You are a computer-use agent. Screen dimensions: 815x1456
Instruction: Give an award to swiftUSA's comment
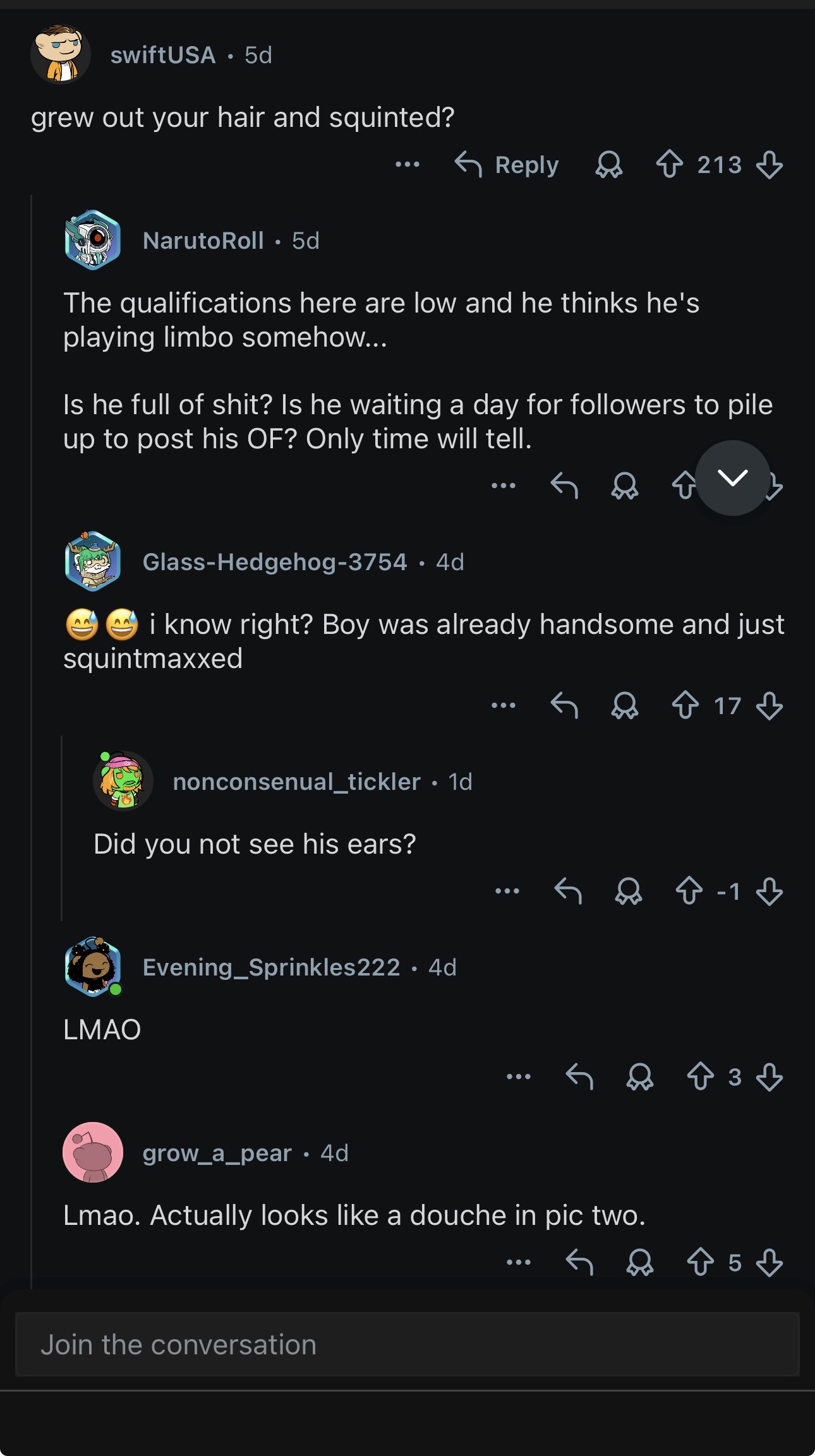click(608, 165)
